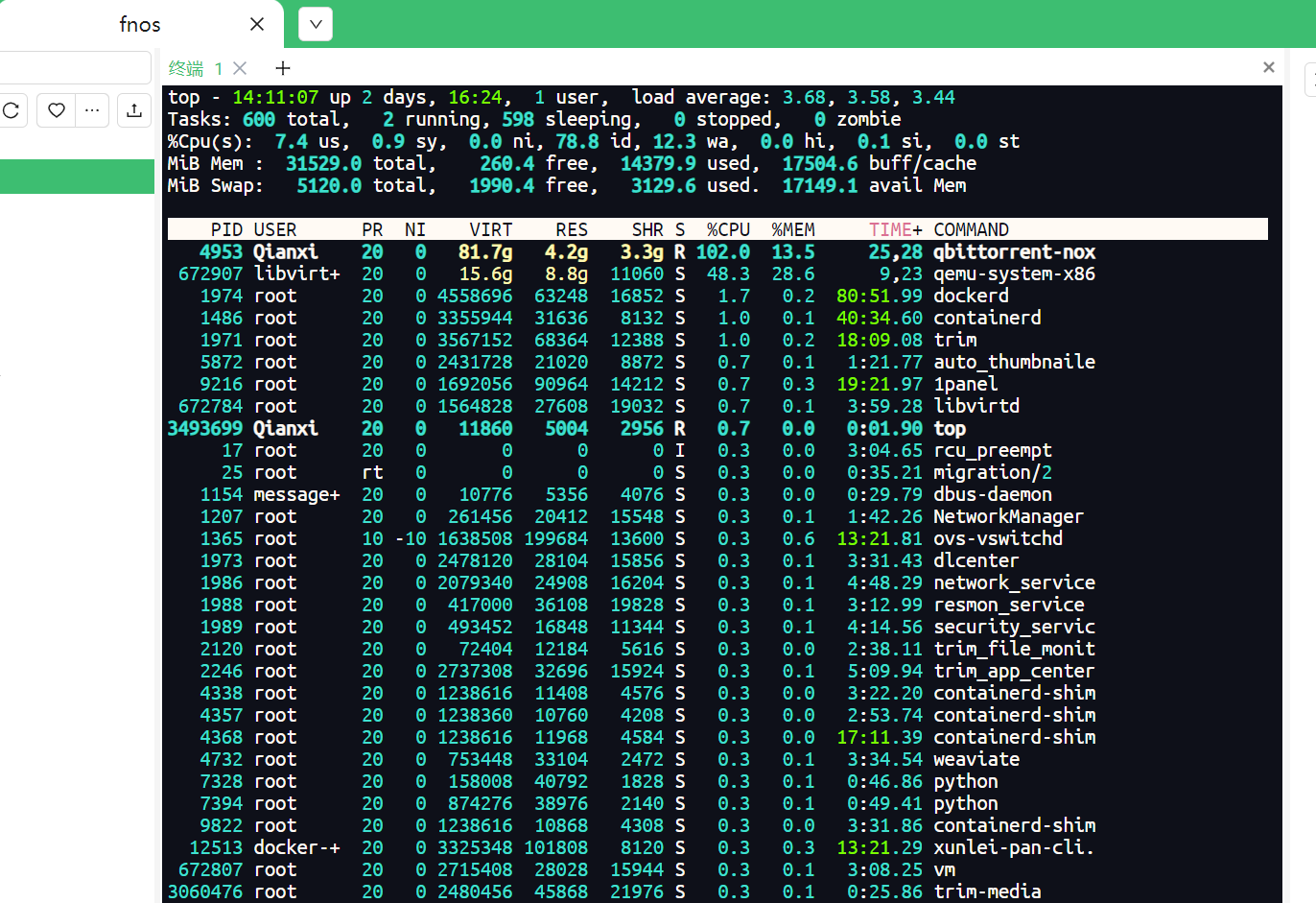
Task: Add a new terminal tab with plus
Action: 282,68
